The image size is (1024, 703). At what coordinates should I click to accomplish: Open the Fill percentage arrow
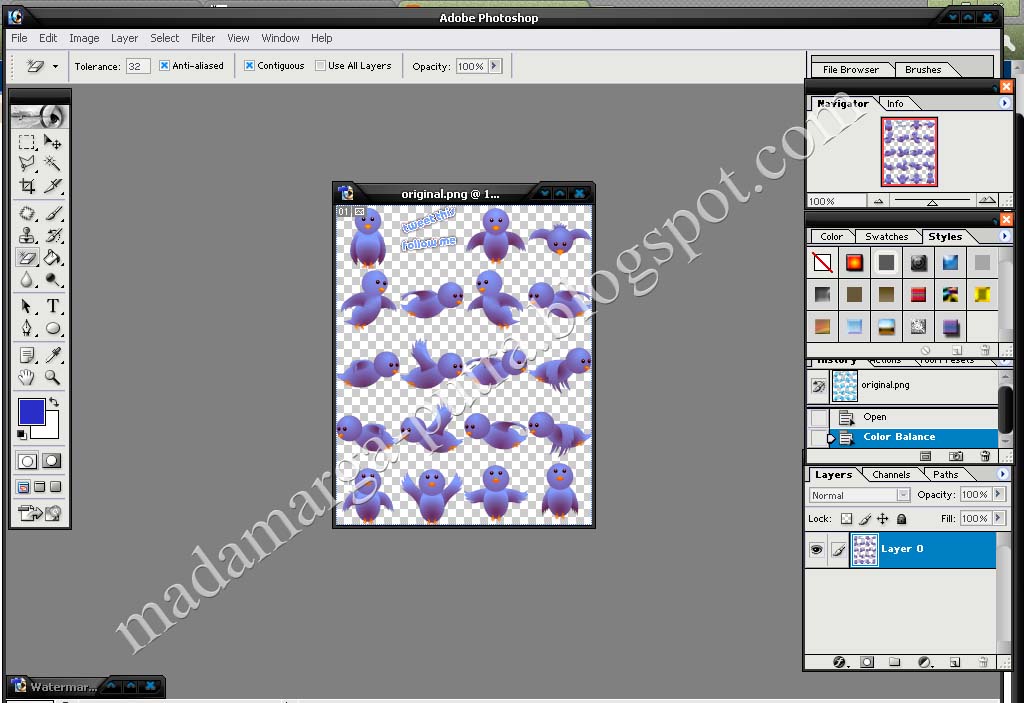click(999, 518)
